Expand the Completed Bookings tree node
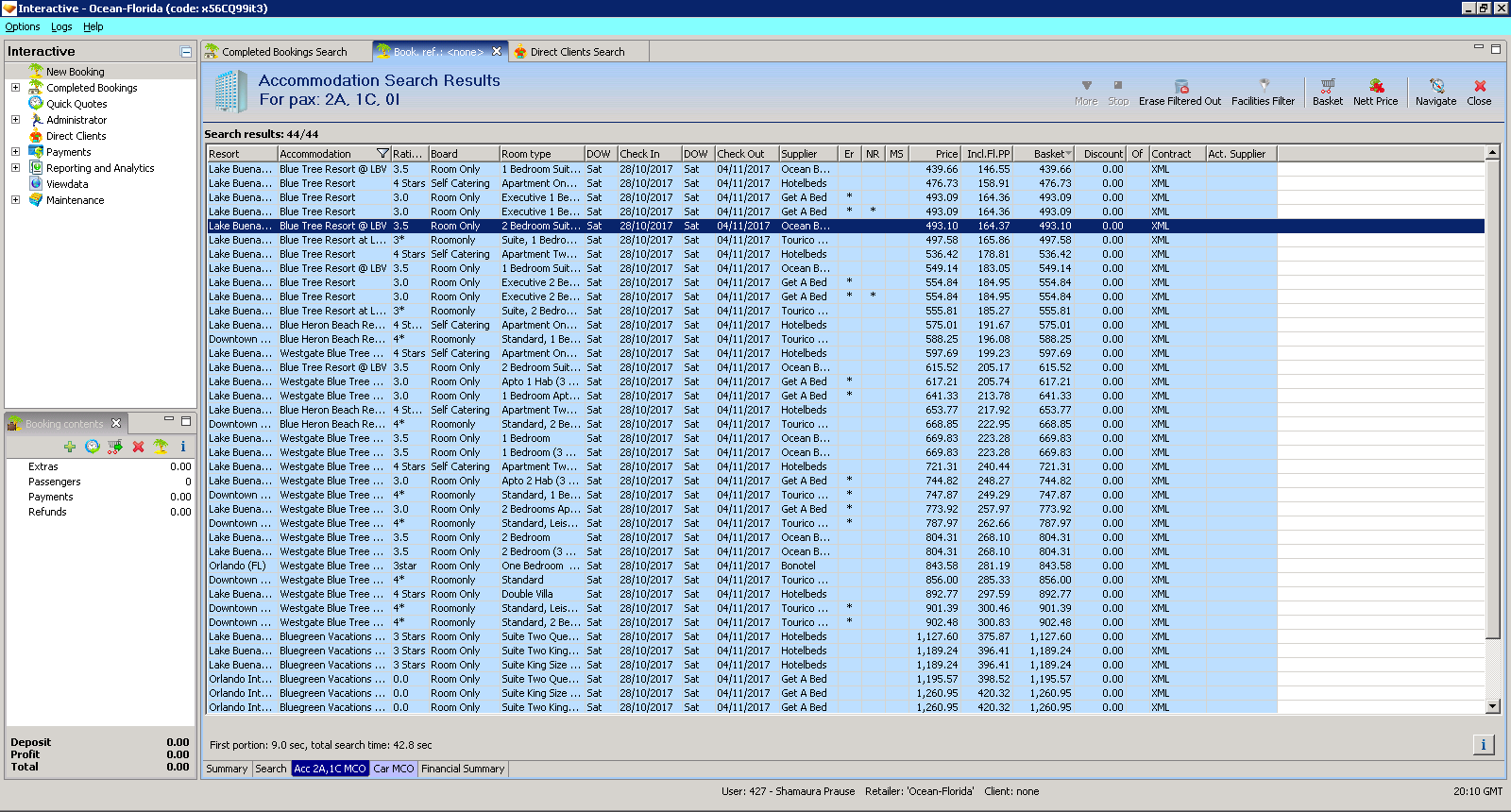 coord(15,87)
